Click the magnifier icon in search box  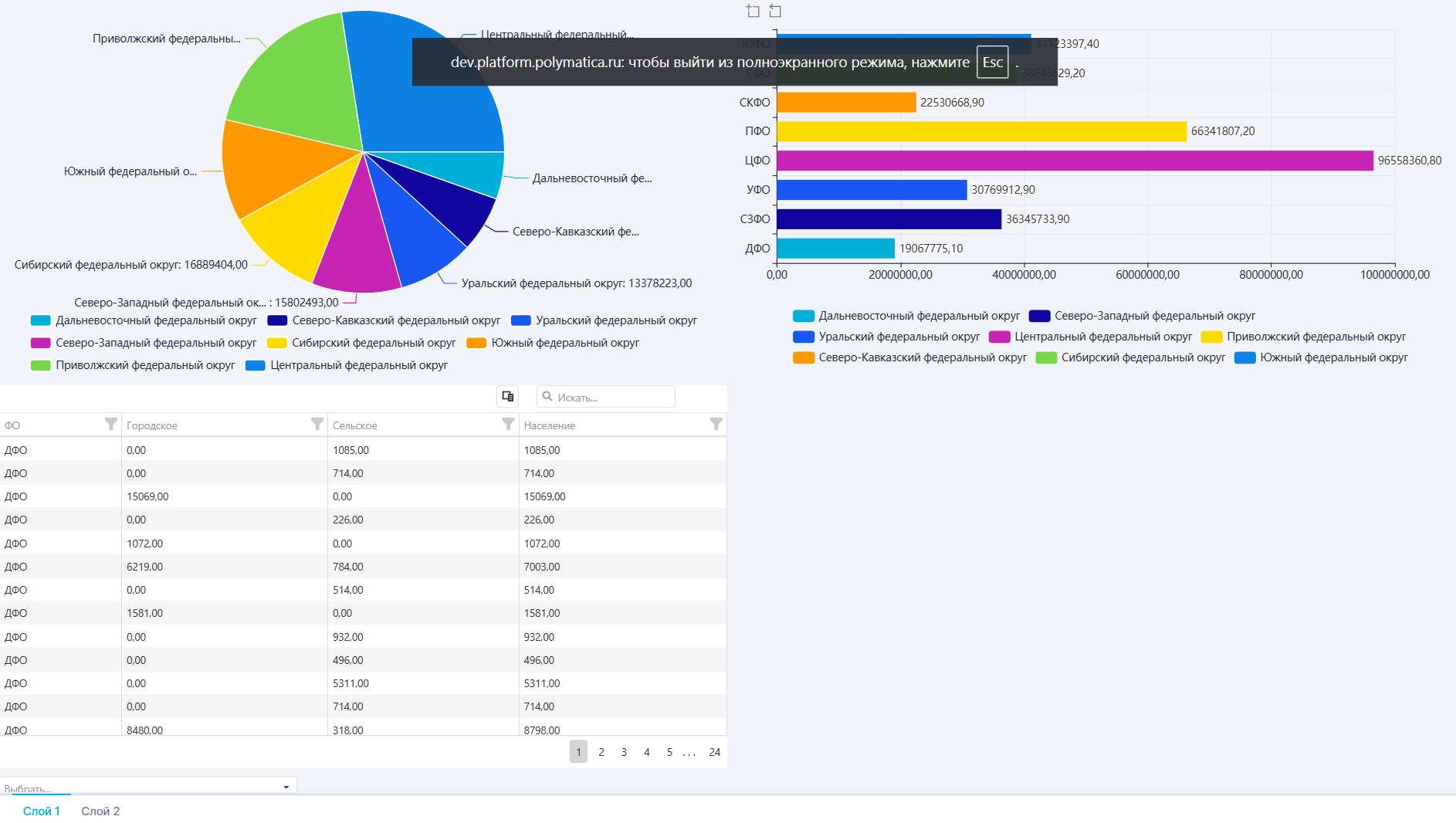(x=547, y=397)
